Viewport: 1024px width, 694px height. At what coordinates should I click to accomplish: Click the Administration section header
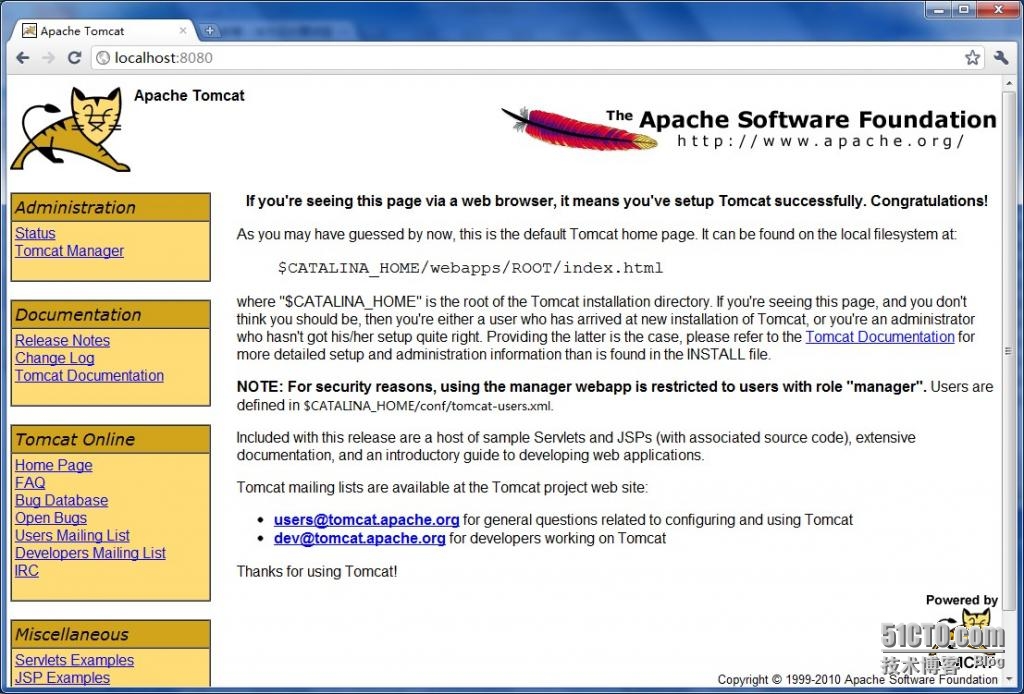tap(110, 208)
